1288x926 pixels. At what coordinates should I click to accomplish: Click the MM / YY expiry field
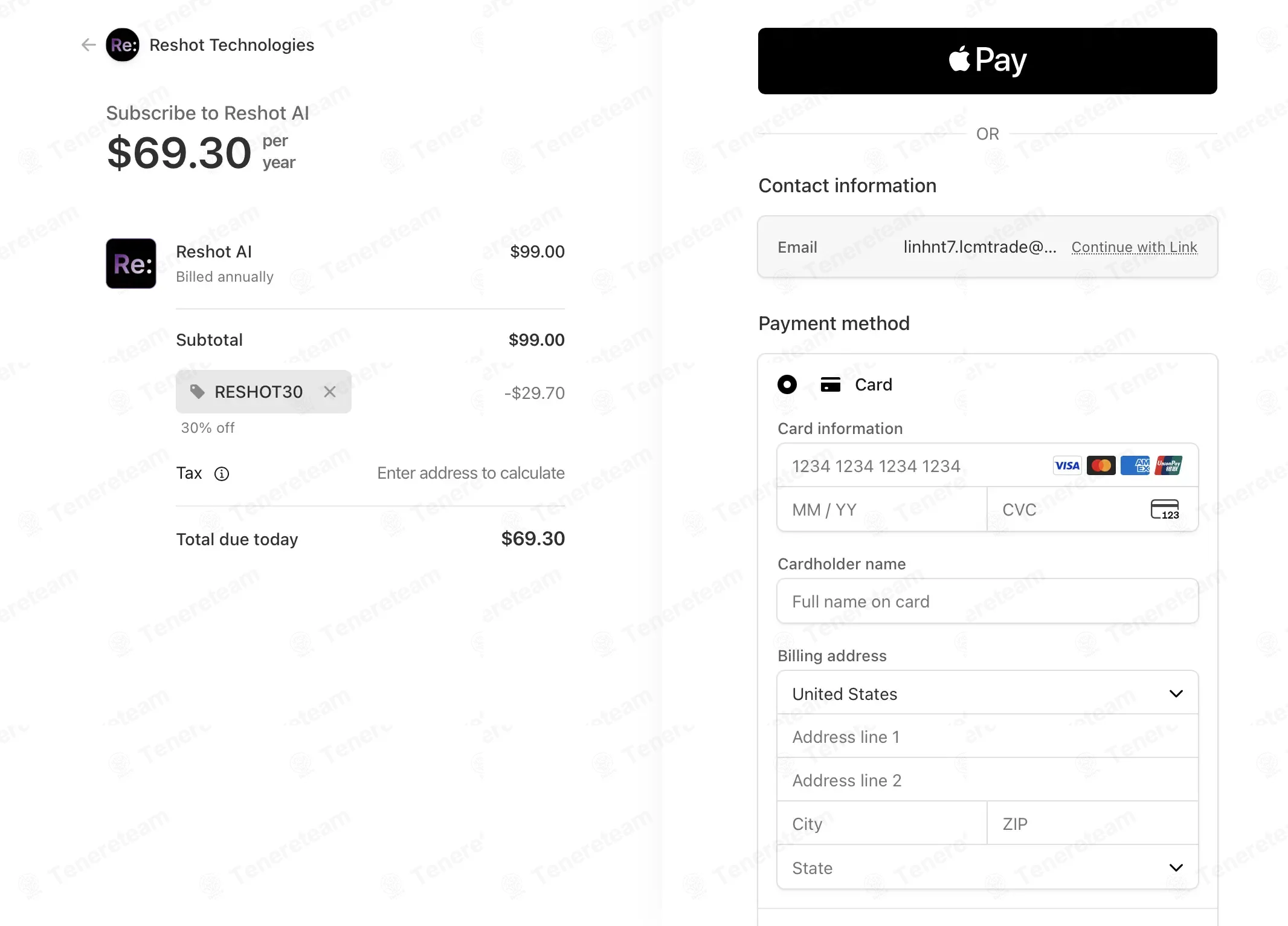click(882, 510)
